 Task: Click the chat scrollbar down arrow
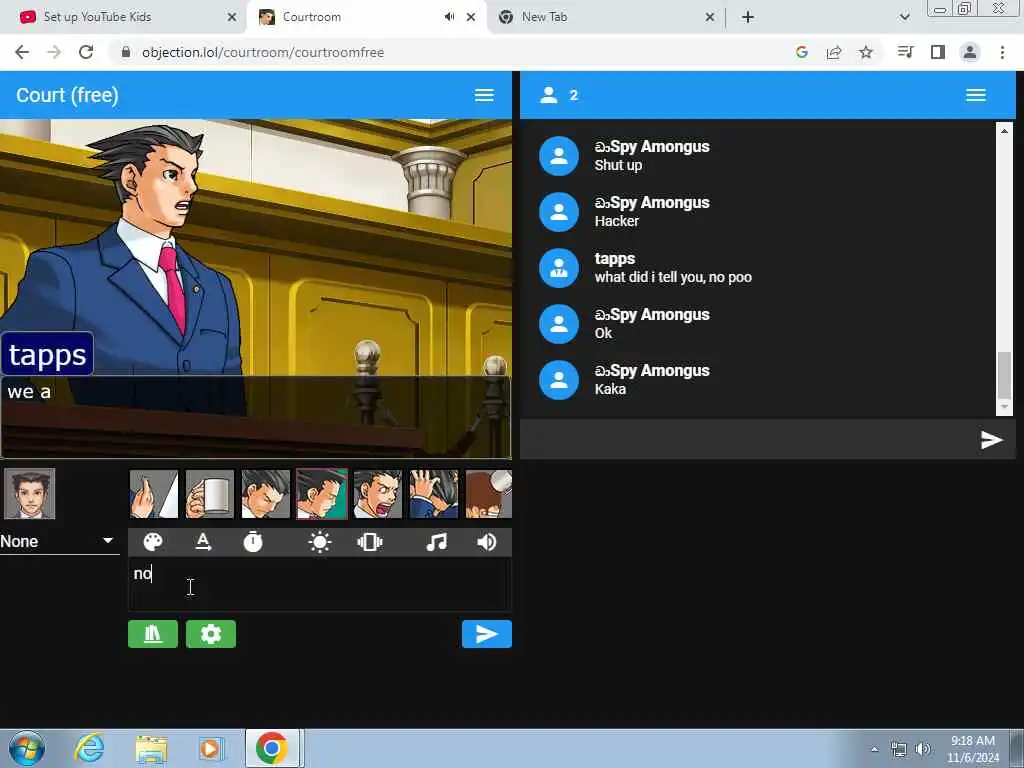pos(1004,407)
